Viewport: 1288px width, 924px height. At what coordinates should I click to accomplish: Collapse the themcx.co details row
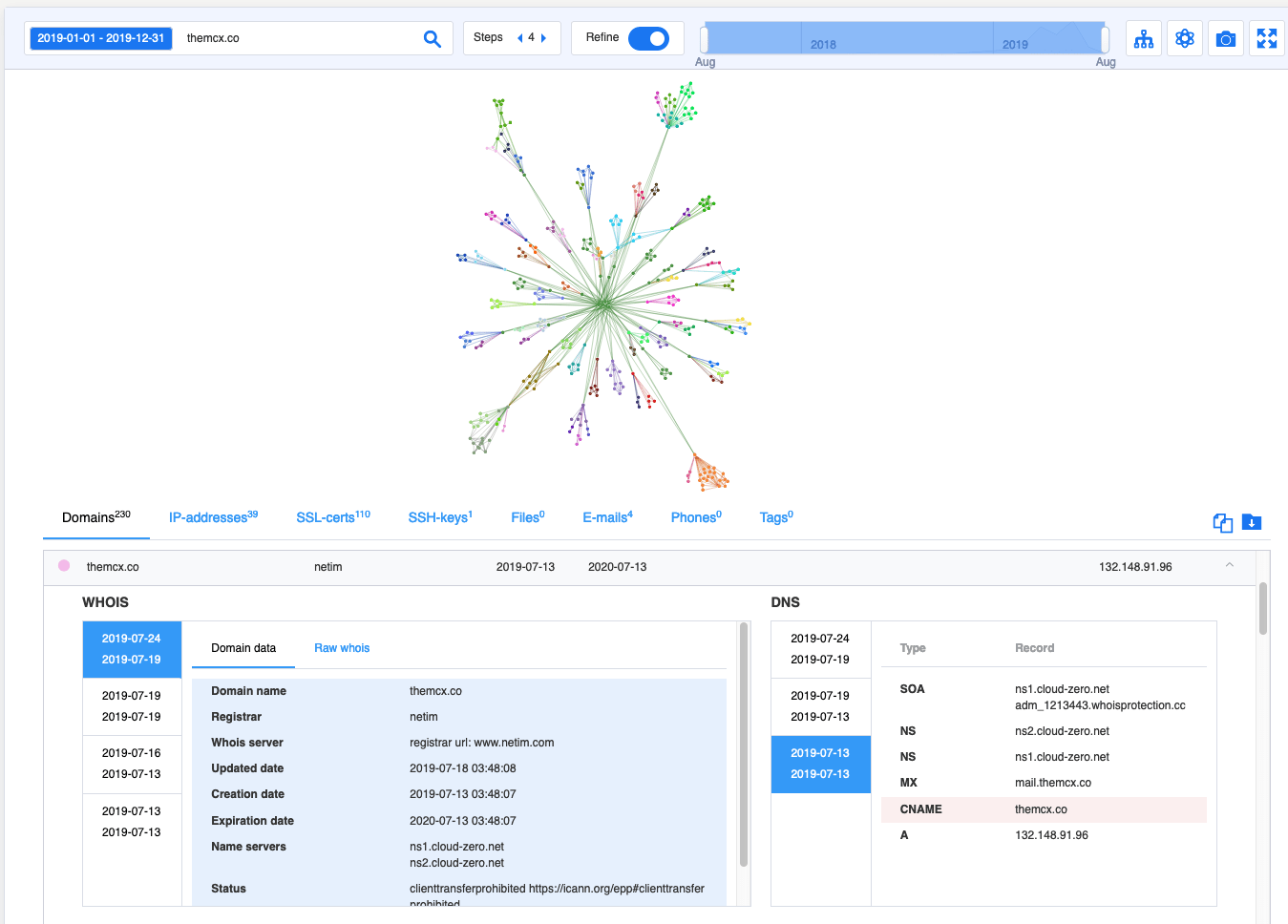coord(1230,565)
